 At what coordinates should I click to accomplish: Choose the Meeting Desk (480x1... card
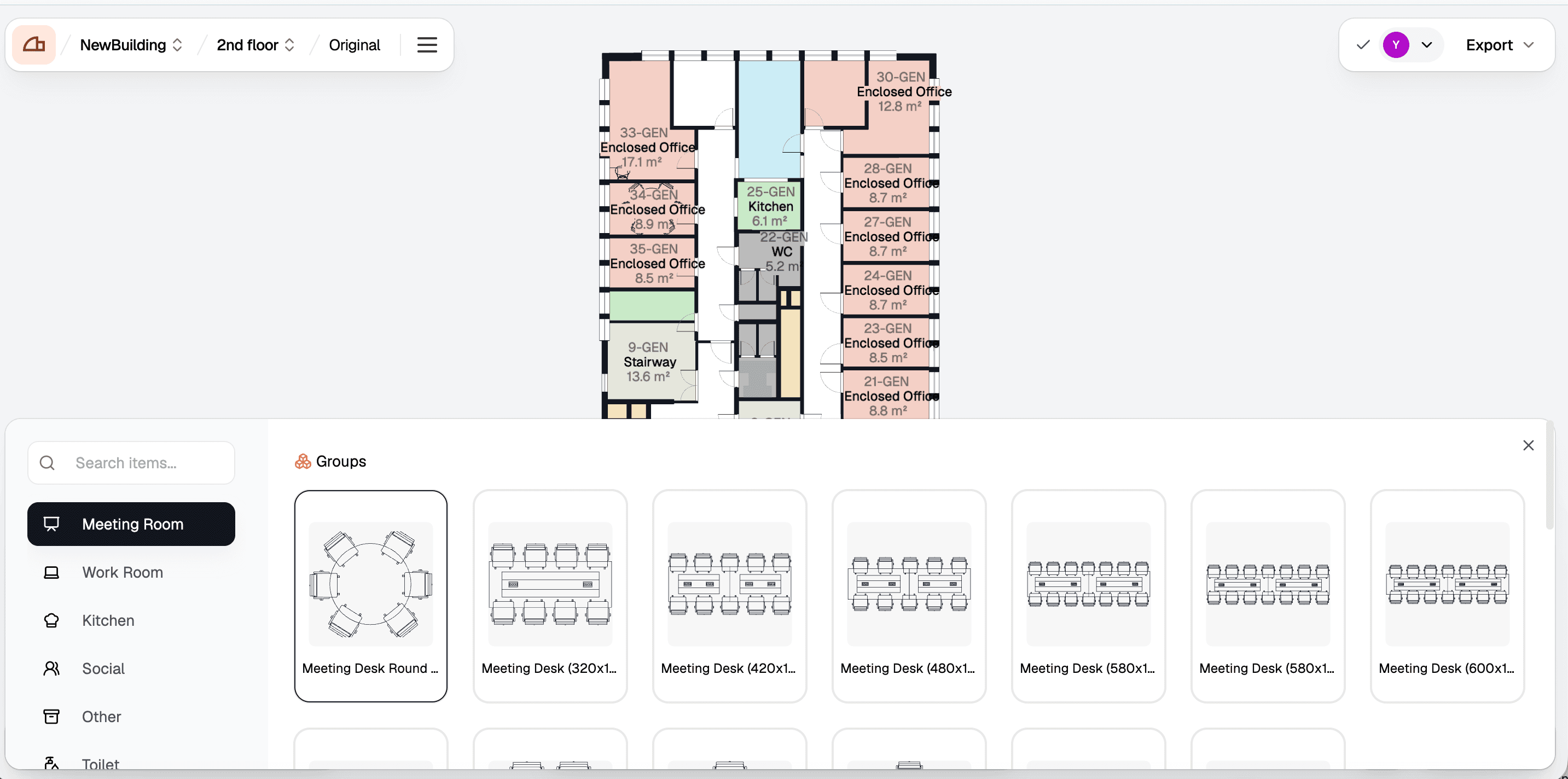(x=909, y=596)
